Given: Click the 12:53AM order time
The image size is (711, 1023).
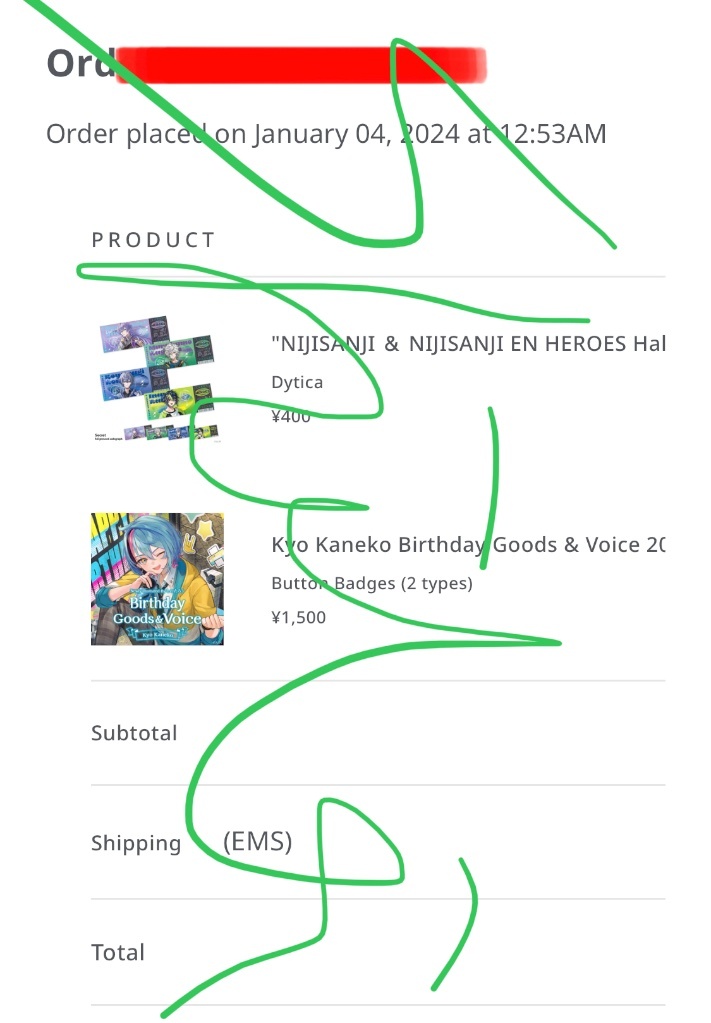Looking at the screenshot, I should coord(553,134).
